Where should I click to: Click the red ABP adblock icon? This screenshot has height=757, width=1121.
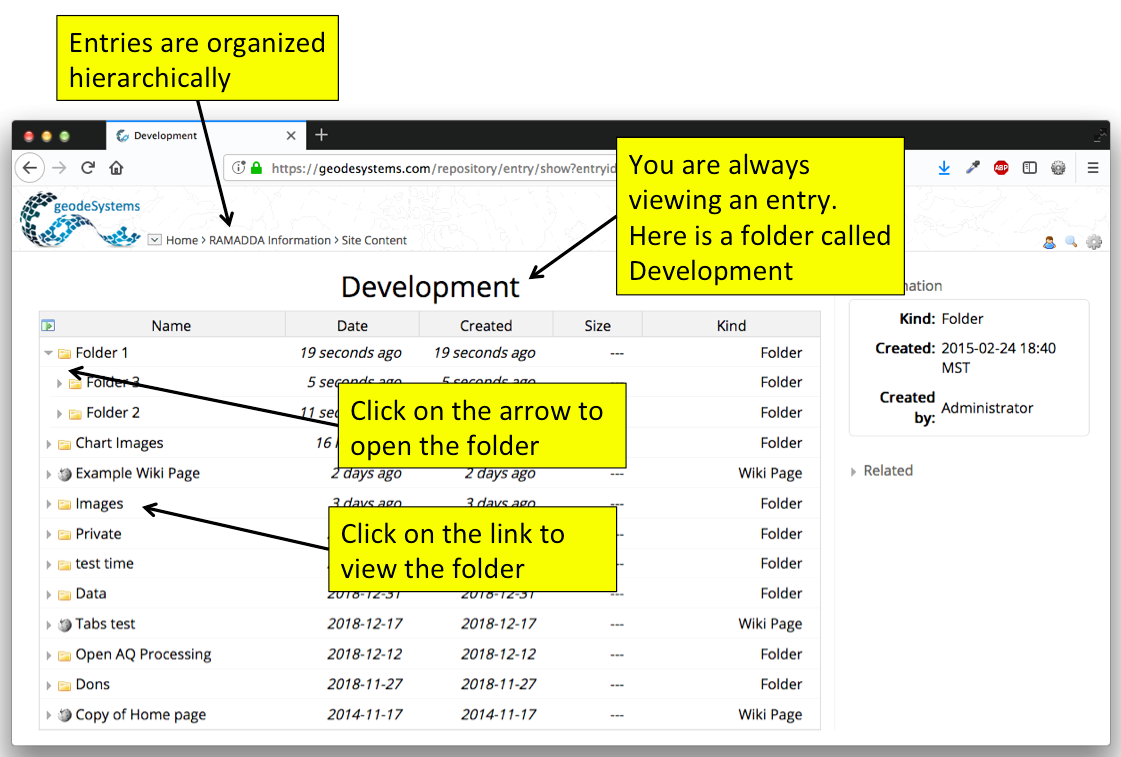[x=1001, y=168]
